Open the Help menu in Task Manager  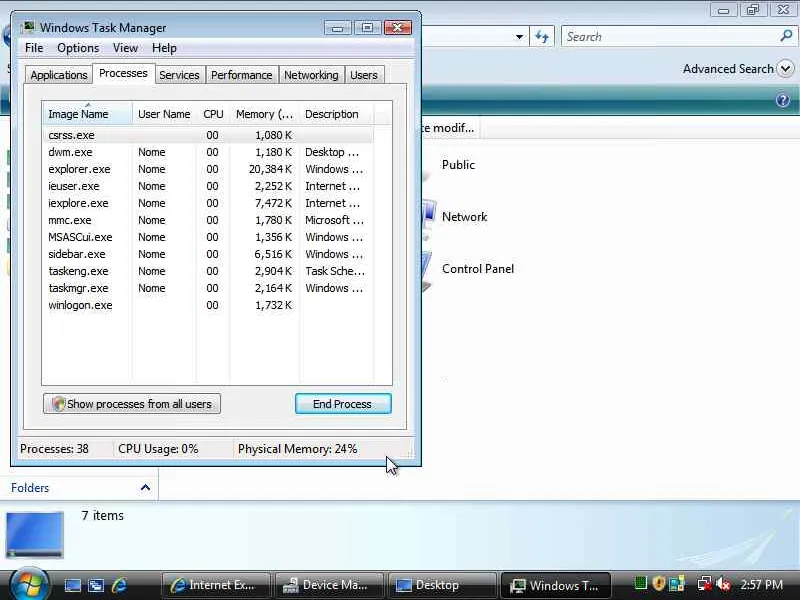(164, 48)
